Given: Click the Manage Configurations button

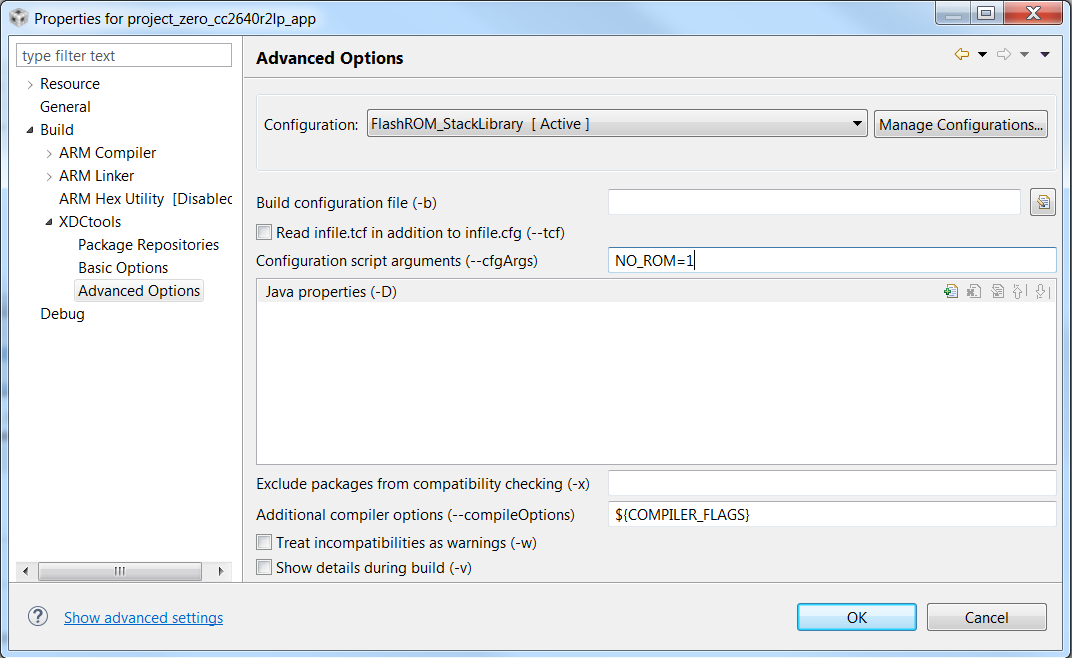Looking at the screenshot, I should pyautogui.click(x=961, y=125).
